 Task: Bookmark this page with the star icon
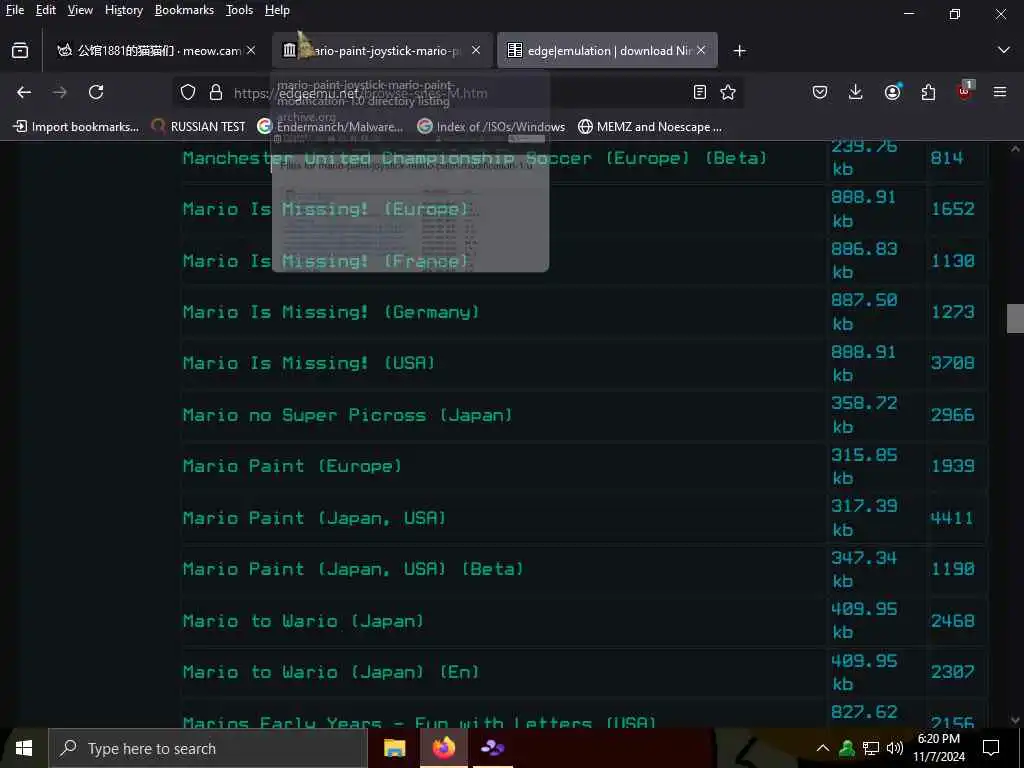coord(728,92)
